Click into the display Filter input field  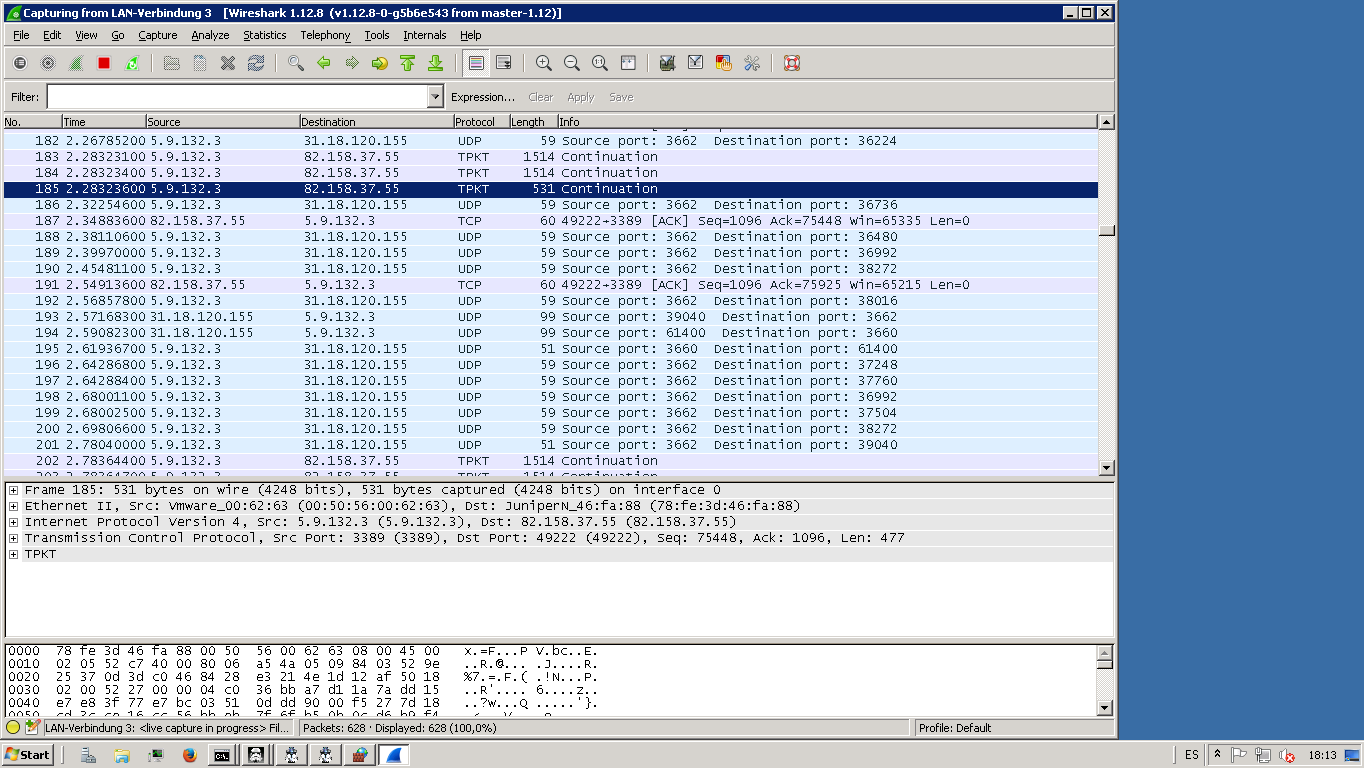click(237, 97)
